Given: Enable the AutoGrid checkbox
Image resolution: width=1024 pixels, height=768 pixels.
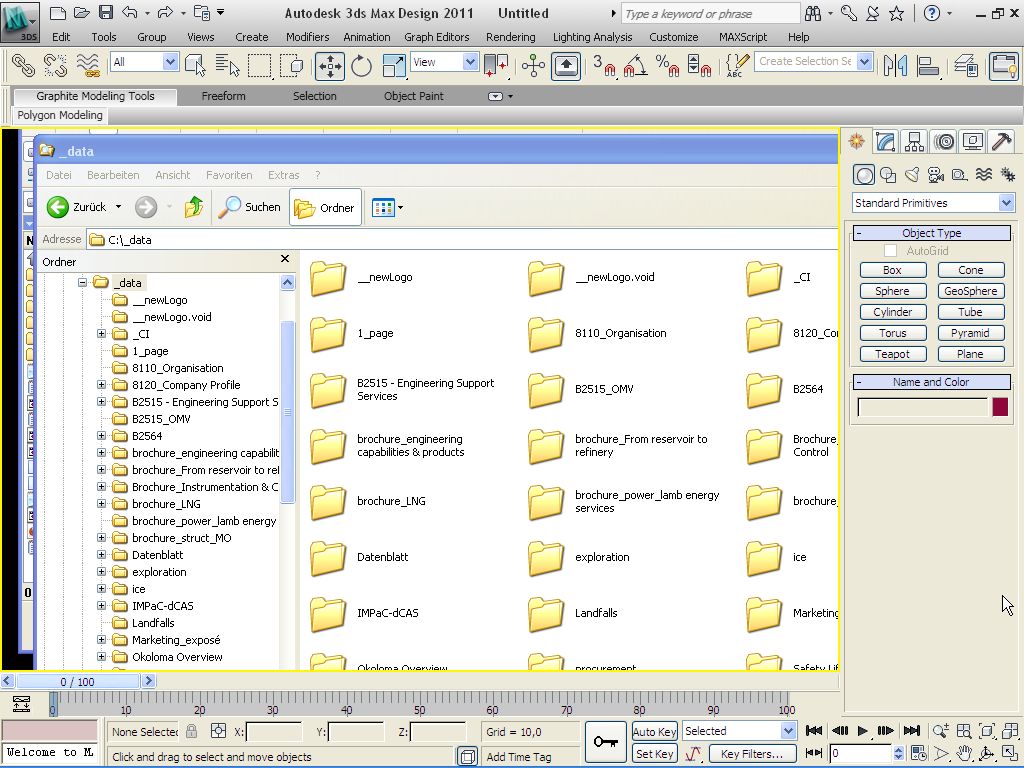Looking at the screenshot, I should pos(890,251).
